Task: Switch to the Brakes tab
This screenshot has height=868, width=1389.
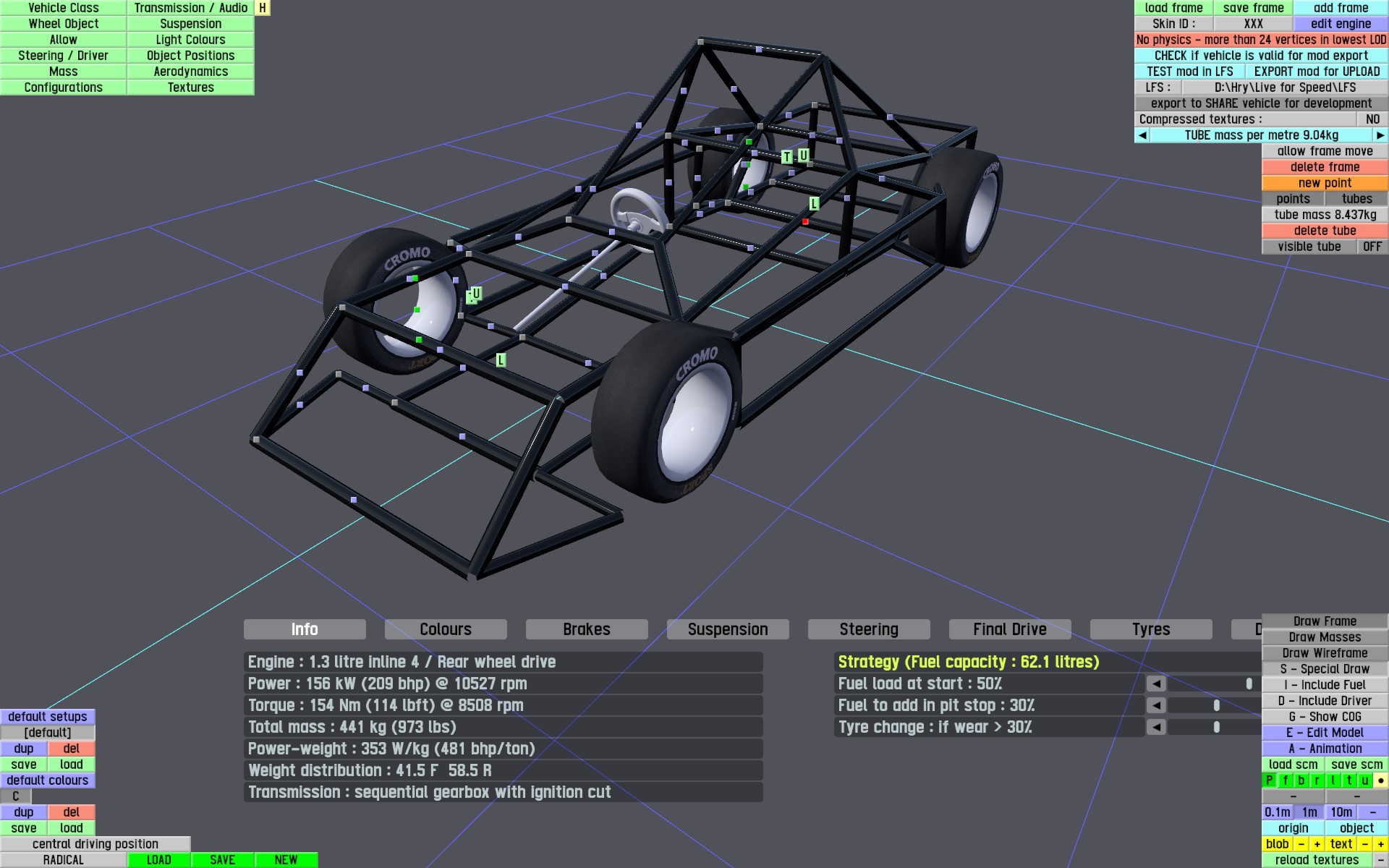Action: 586,629
